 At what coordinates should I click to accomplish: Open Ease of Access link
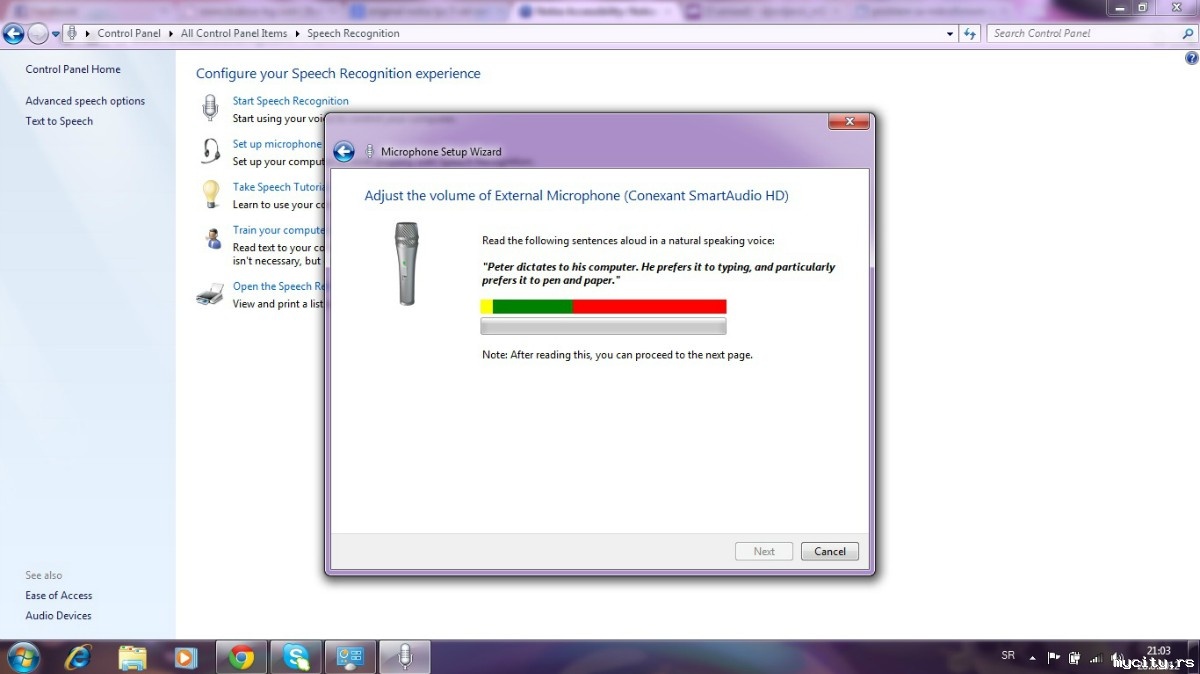(59, 595)
